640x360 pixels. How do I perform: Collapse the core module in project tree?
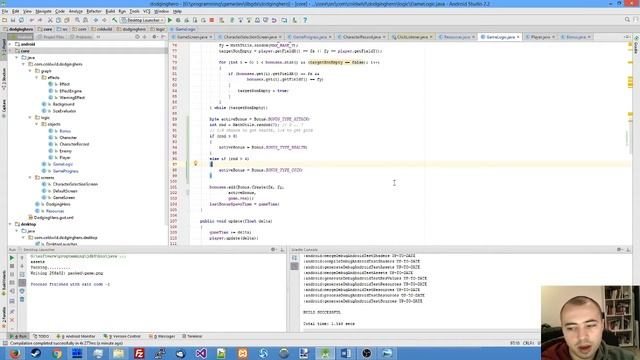pyautogui.click(x=10, y=51)
